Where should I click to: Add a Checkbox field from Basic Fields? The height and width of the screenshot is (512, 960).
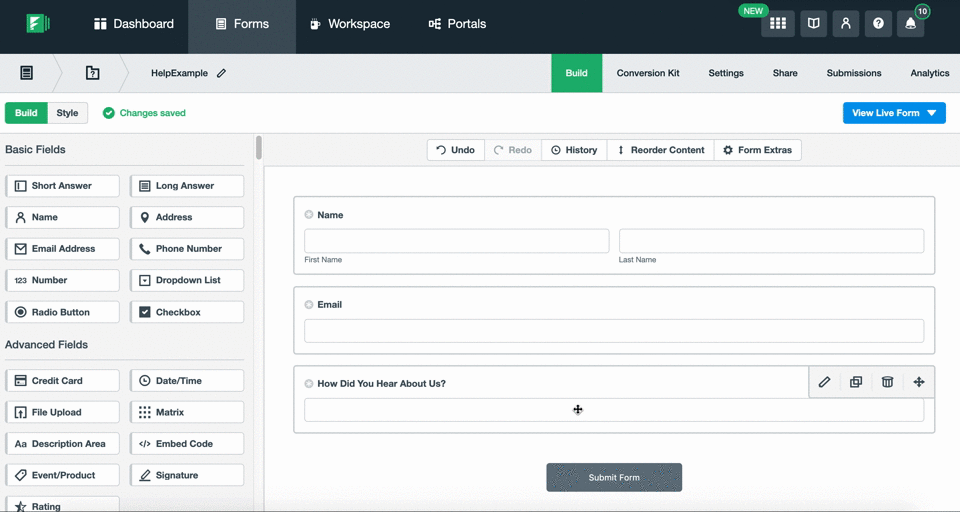coord(187,312)
